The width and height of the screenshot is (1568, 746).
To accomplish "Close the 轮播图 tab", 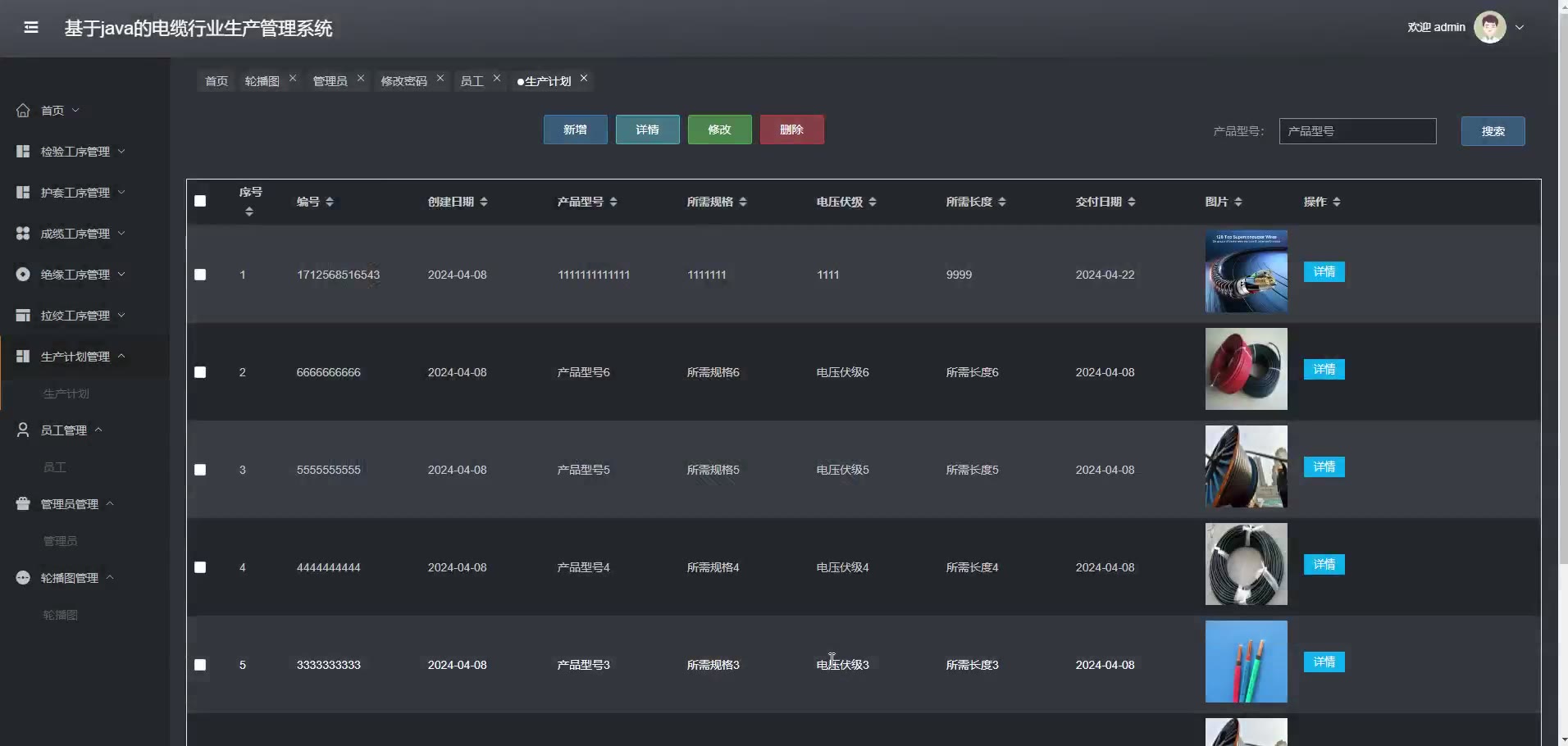I will [x=293, y=79].
